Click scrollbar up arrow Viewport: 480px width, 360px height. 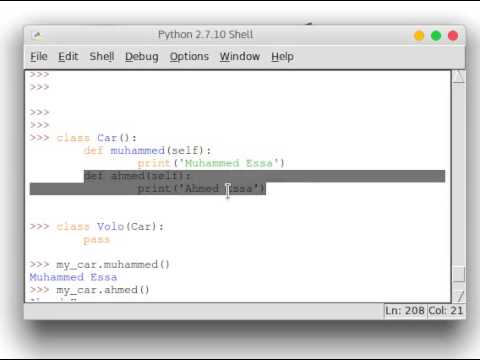[x=459, y=77]
